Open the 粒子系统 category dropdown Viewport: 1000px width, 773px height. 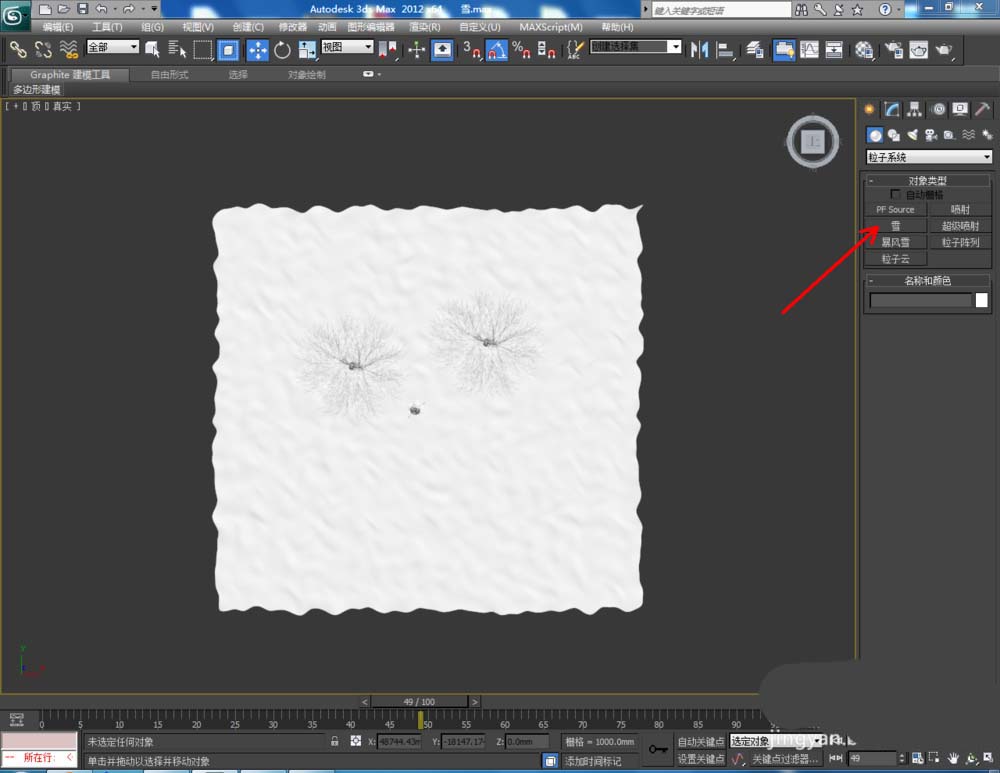[929, 157]
